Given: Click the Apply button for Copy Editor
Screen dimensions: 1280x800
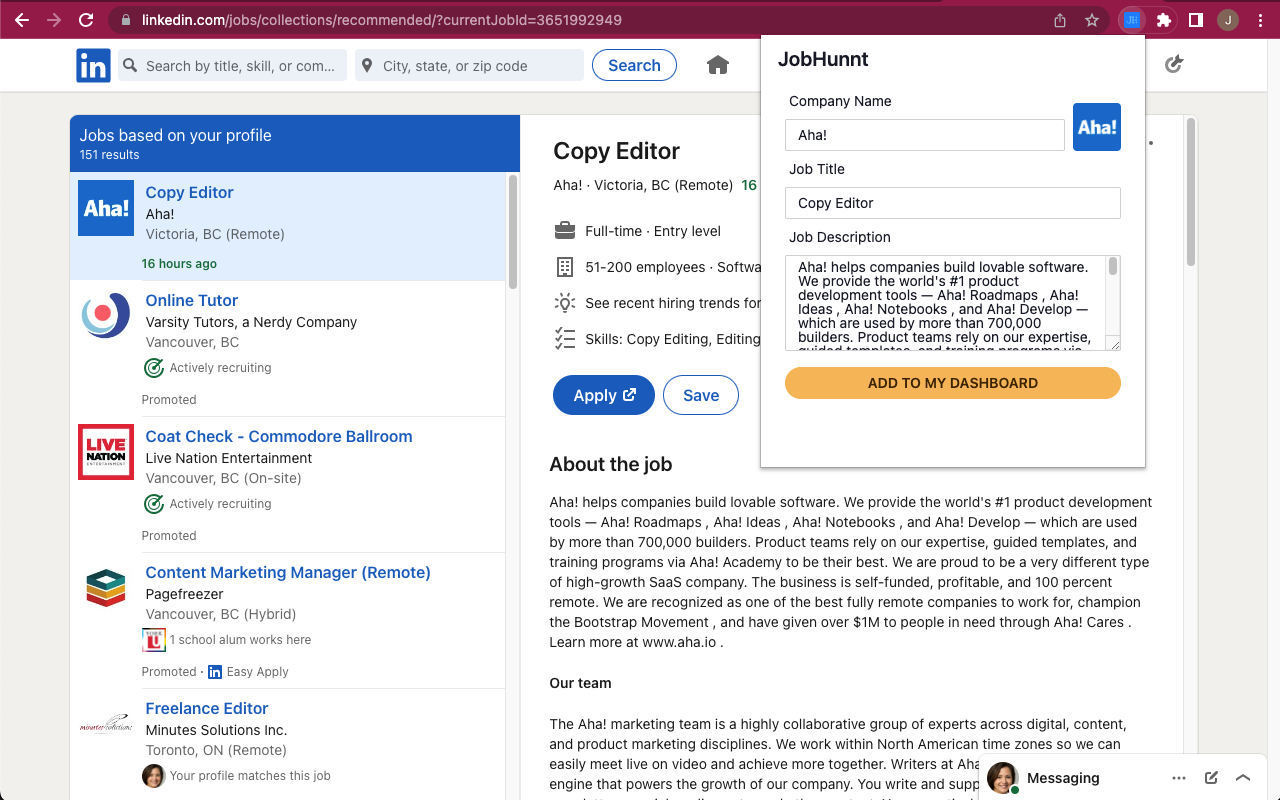Looking at the screenshot, I should point(603,395).
